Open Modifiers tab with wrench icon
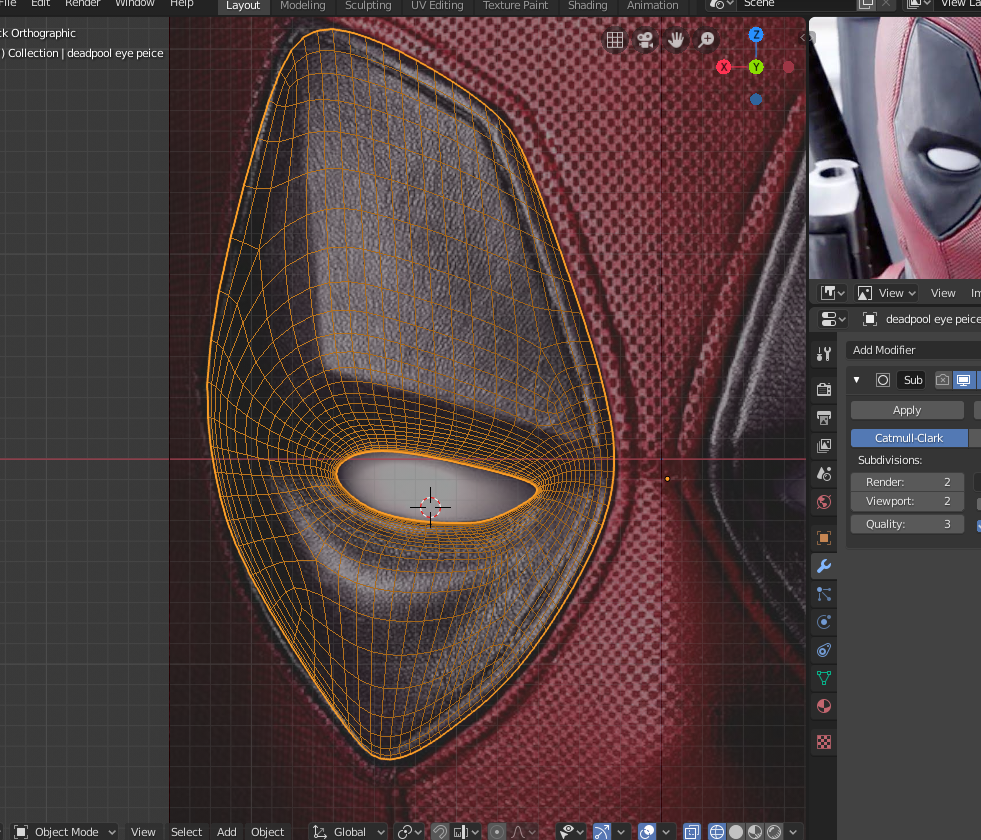This screenshot has height=840, width=981. (x=824, y=566)
